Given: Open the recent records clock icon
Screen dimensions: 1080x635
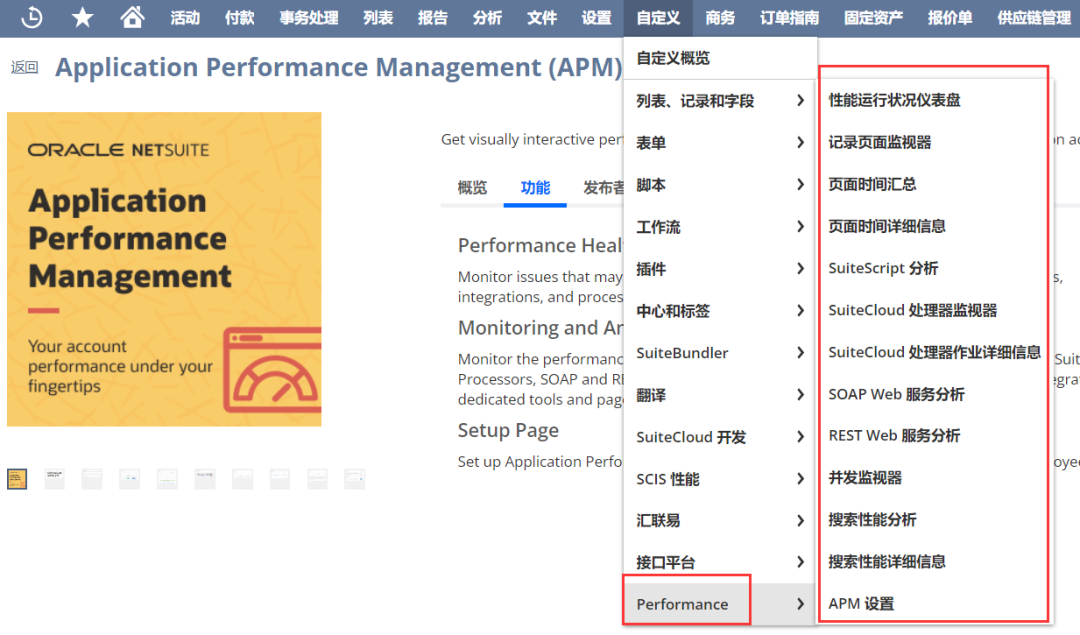Looking at the screenshot, I should pyautogui.click(x=32, y=17).
